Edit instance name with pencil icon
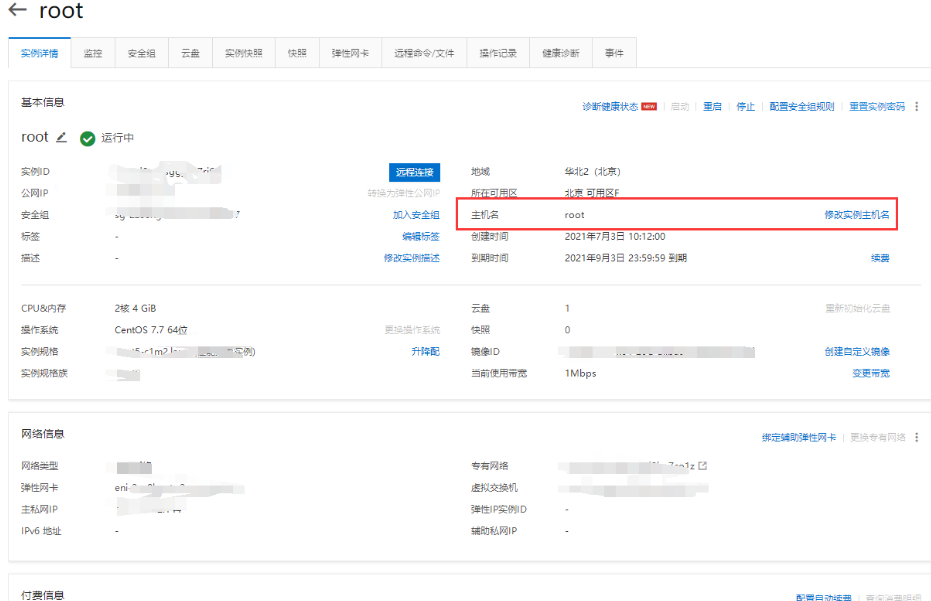 point(61,137)
